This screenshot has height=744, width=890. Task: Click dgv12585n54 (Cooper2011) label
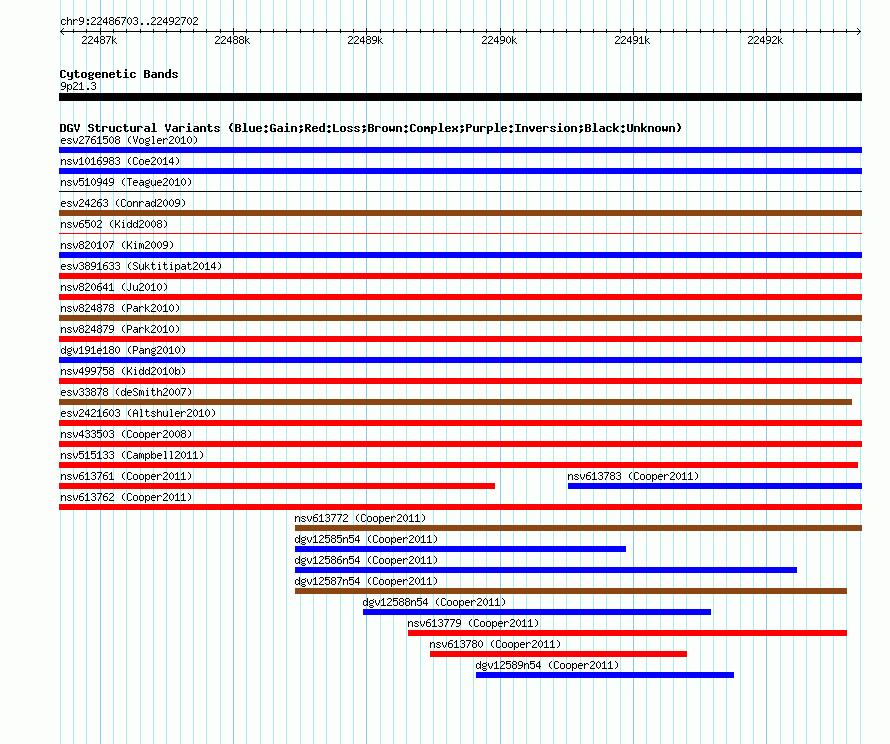click(366, 539)
